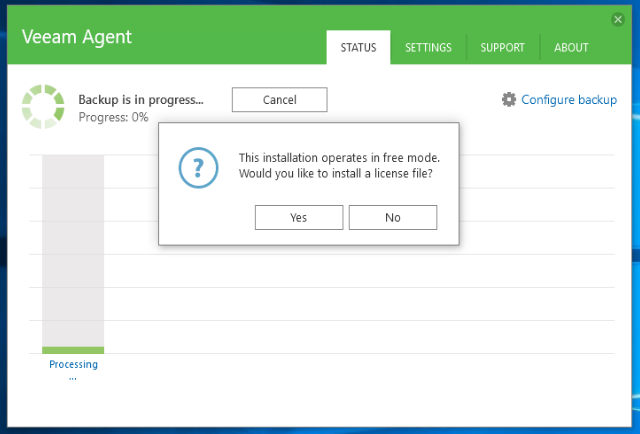Open the Configure backup link

(x=569, y=100)
